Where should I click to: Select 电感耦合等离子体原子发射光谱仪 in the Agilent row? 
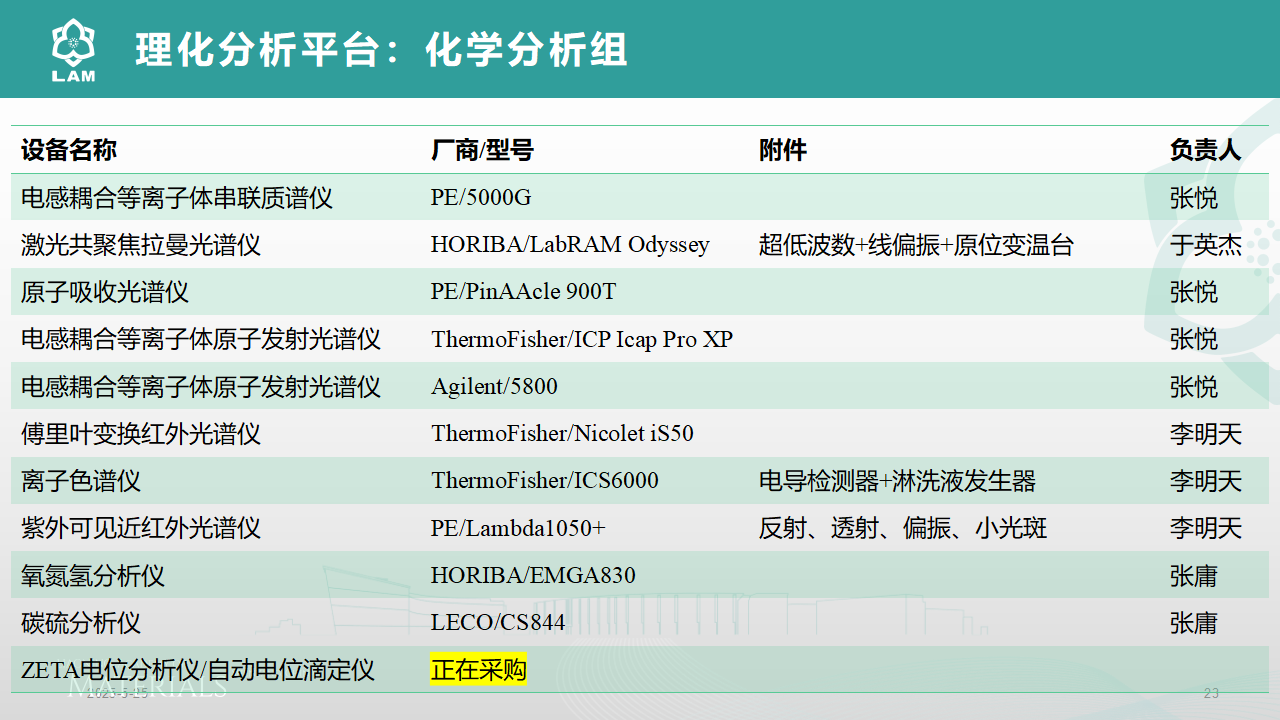pyautogui.click(x=201, y=386)
